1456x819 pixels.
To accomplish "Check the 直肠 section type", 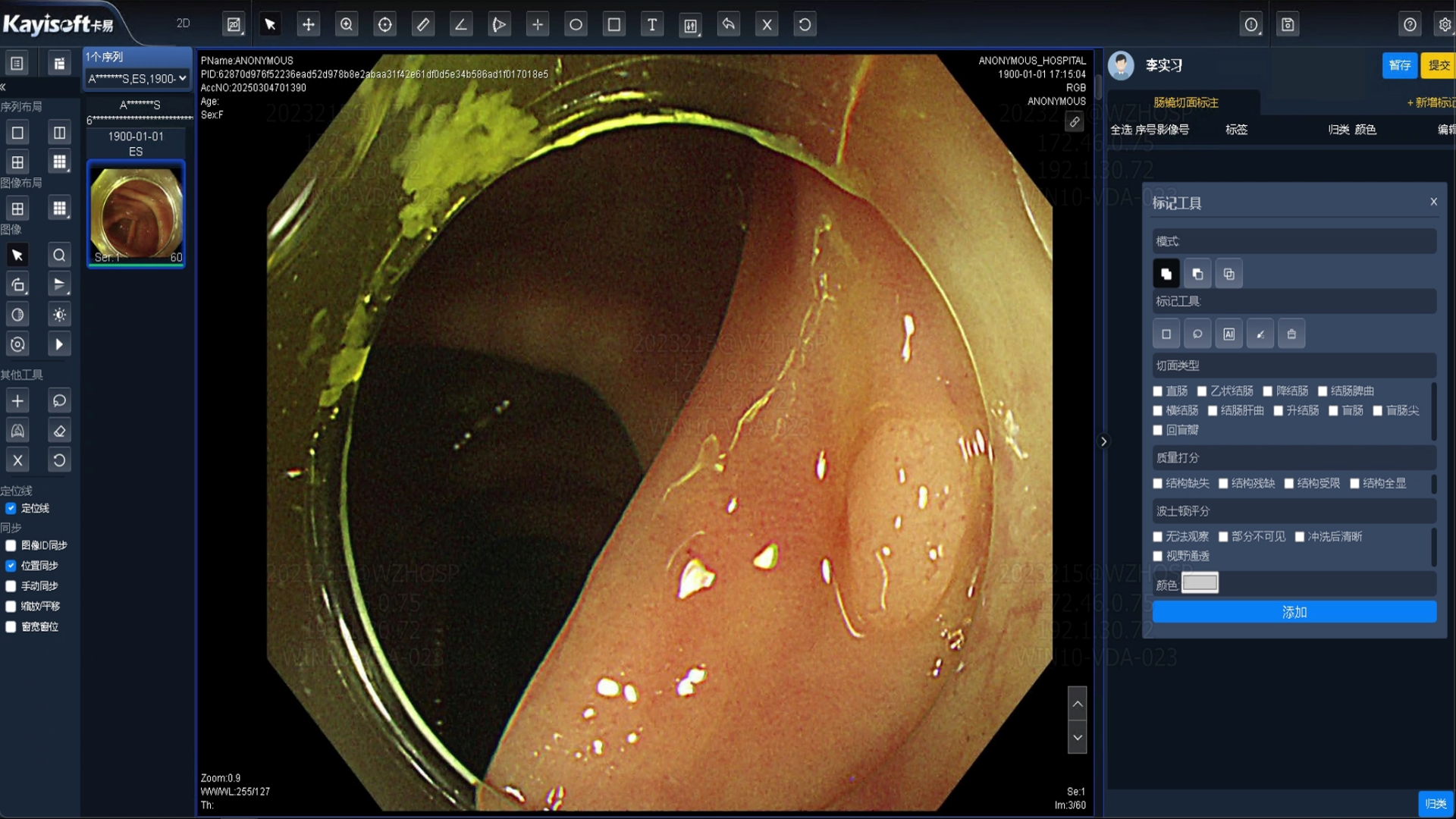I will coord(1158,391).
